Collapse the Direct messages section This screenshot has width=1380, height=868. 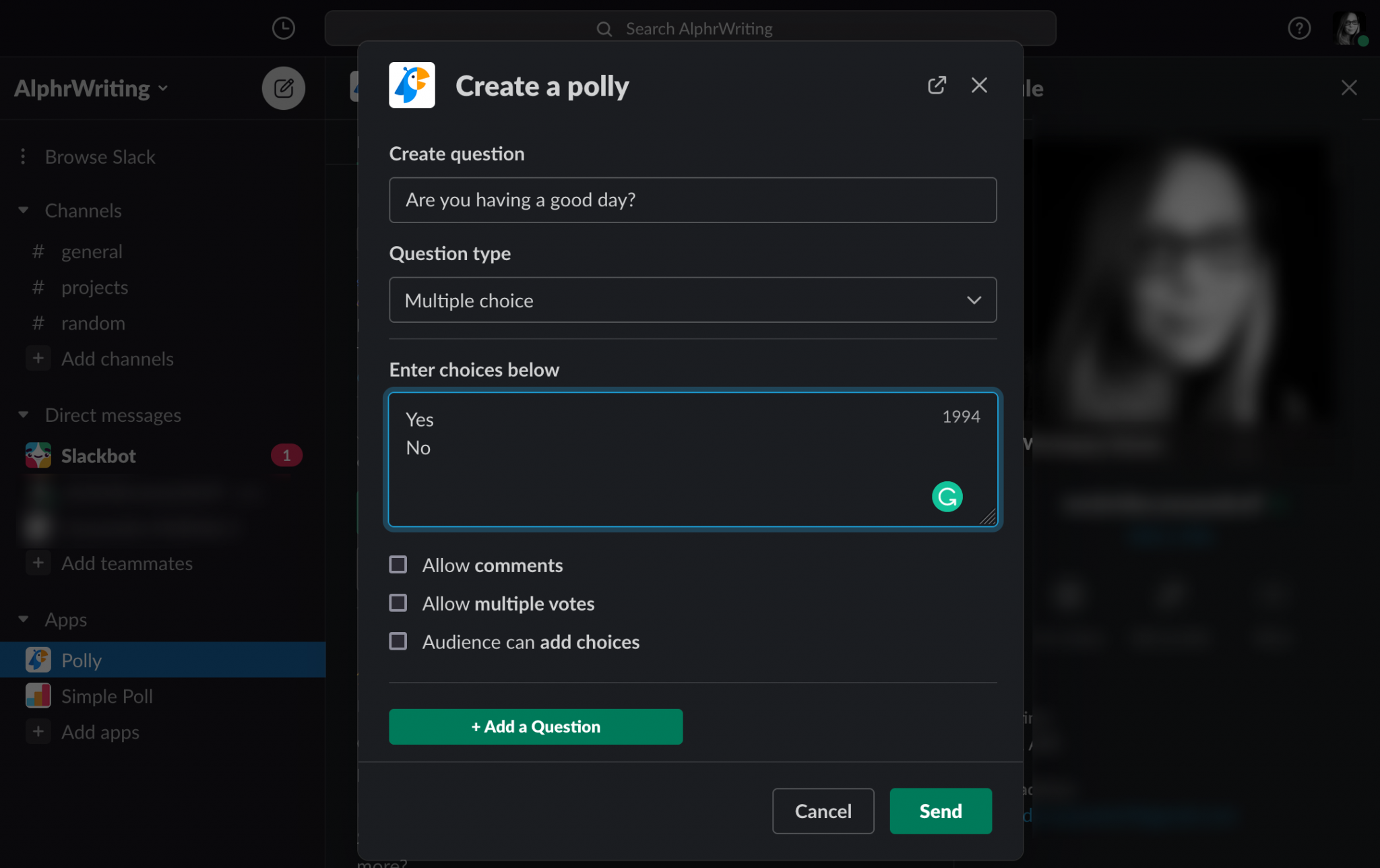point(24,415)
